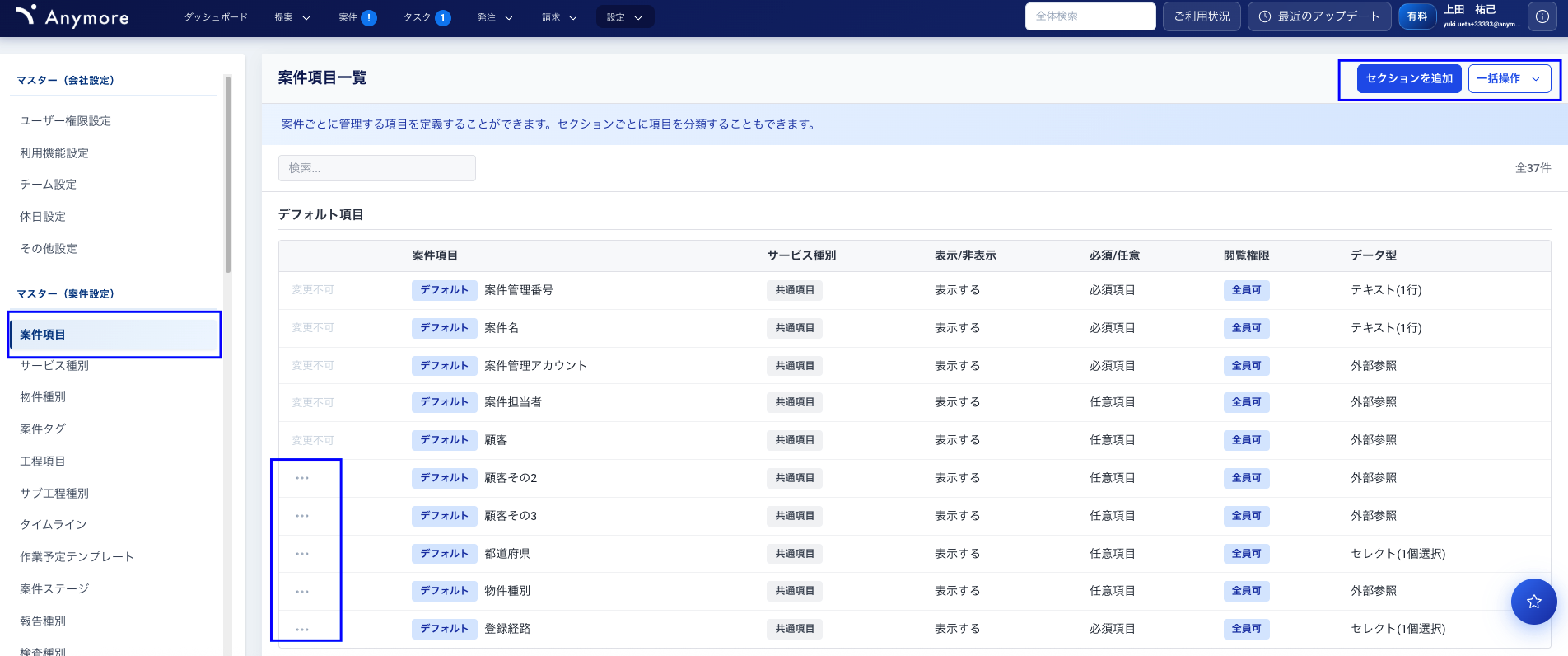Select サービス種別 in sidebar
This screenshot has height=656, width=1568.
54,366
